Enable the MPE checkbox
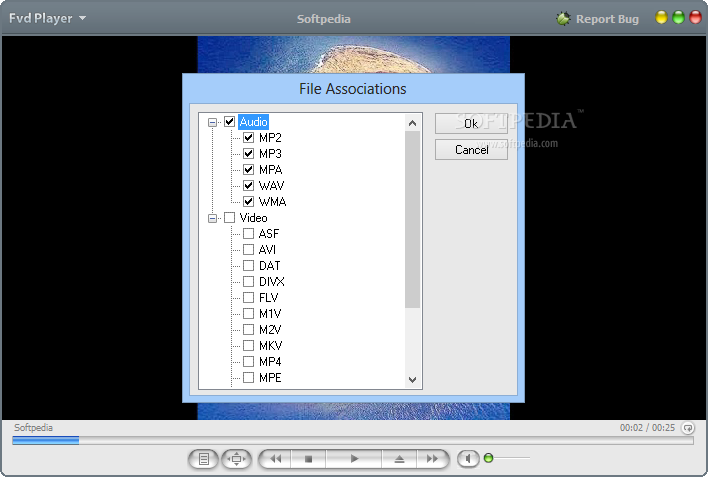708x477 pixels. pos(248,377)
